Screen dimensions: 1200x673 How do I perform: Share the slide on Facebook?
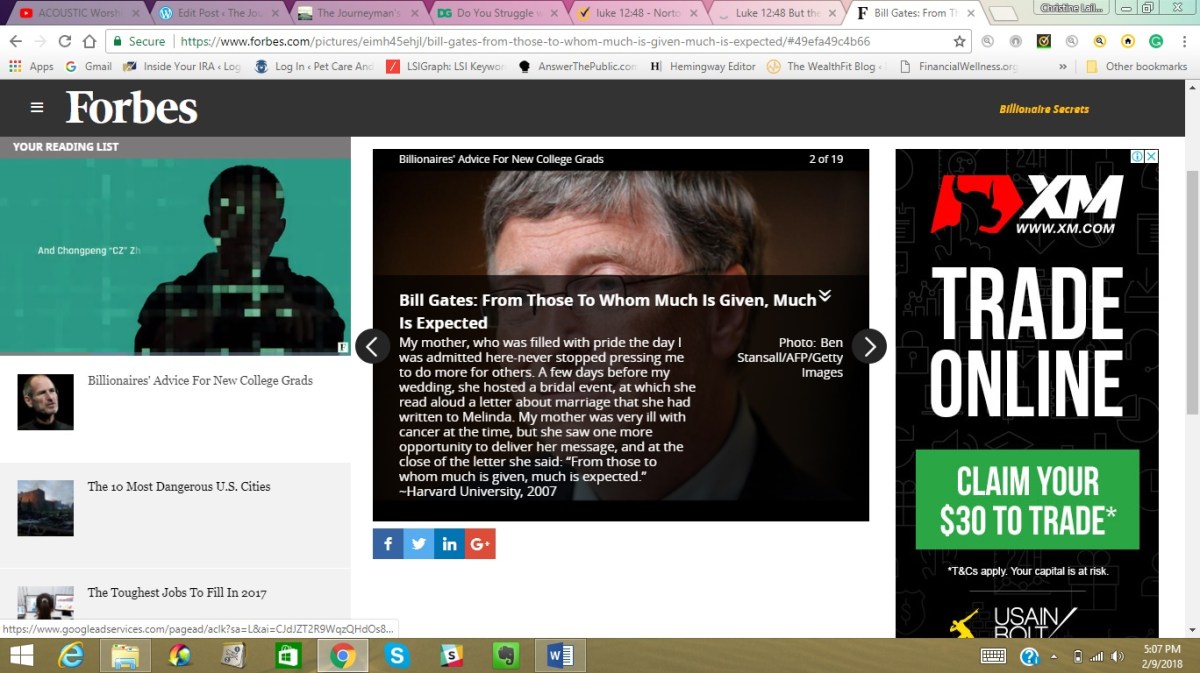[388, 544]
